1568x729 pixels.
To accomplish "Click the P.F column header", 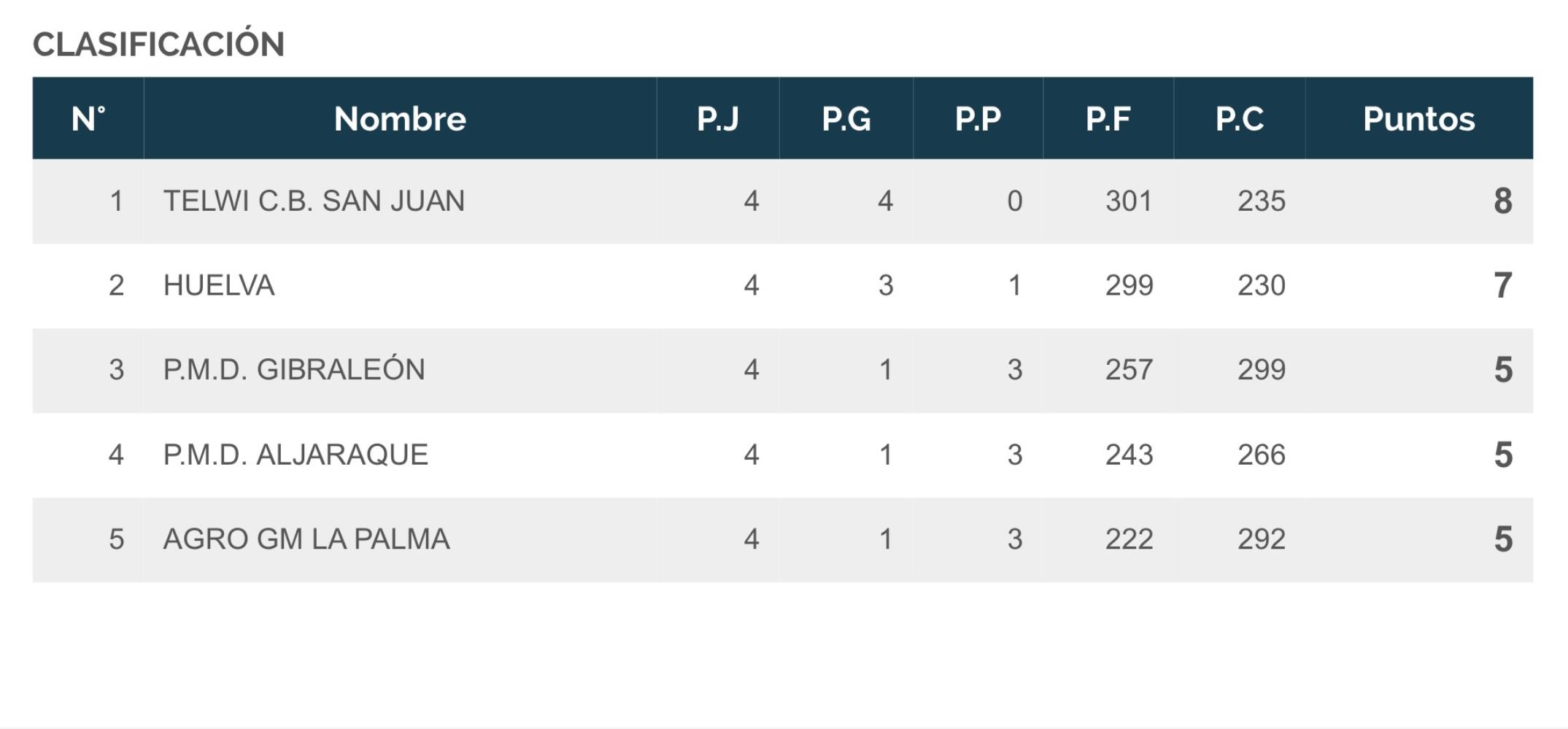I will [x=1108, y=118].
